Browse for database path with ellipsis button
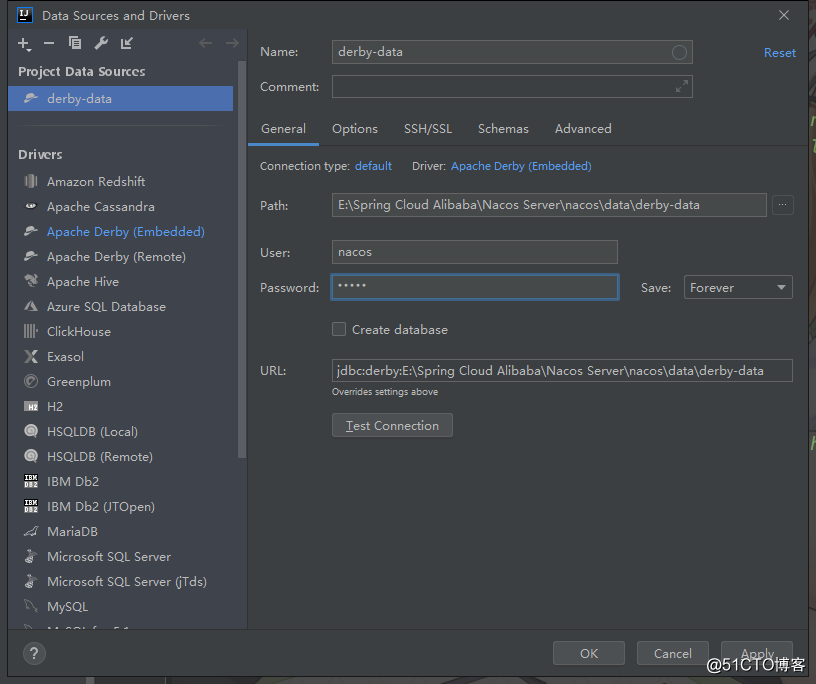The image size is (816, 684). pyautogui.click(x=782, y=205)
